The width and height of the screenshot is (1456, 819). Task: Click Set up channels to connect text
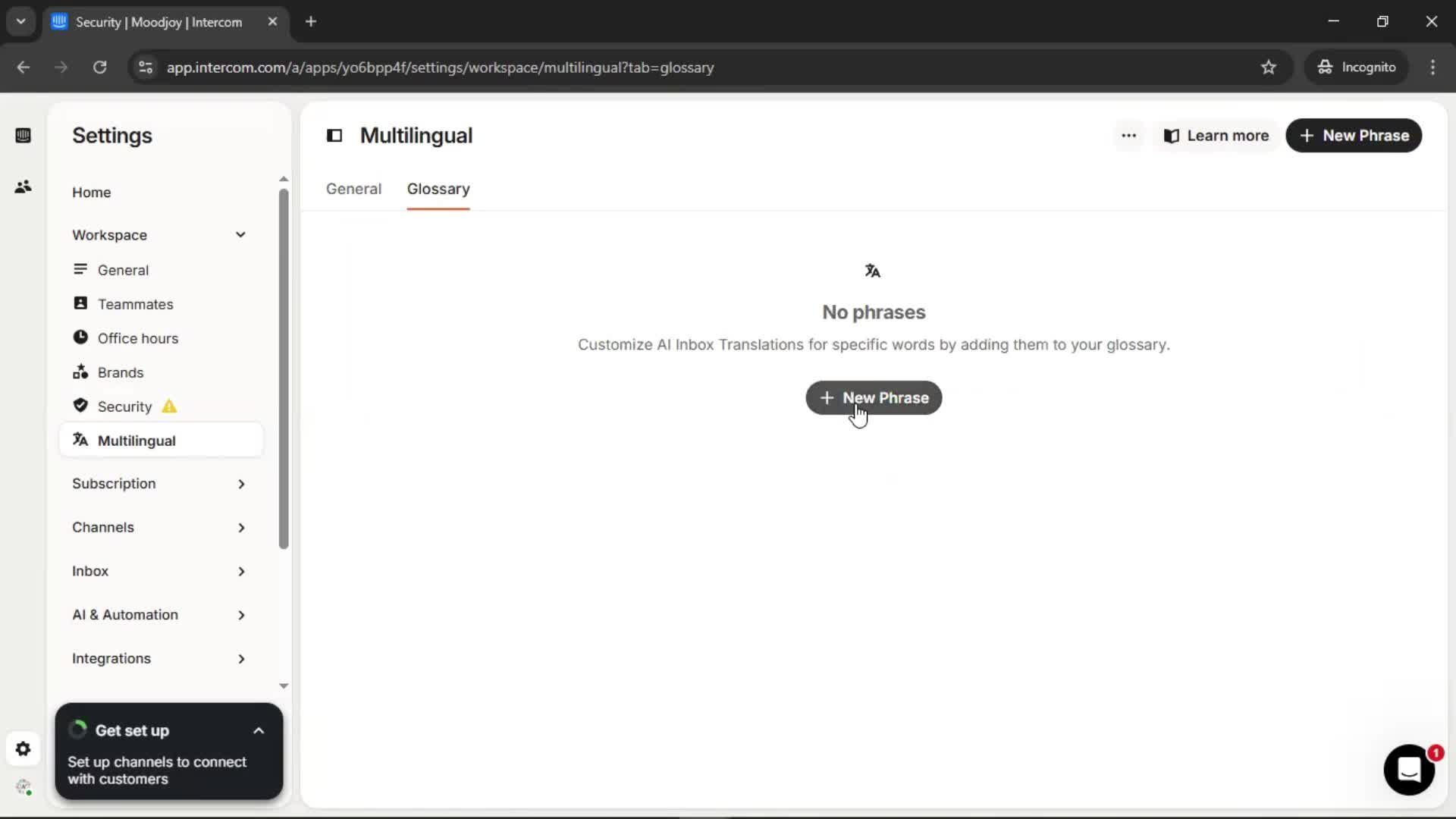[157, 770]
